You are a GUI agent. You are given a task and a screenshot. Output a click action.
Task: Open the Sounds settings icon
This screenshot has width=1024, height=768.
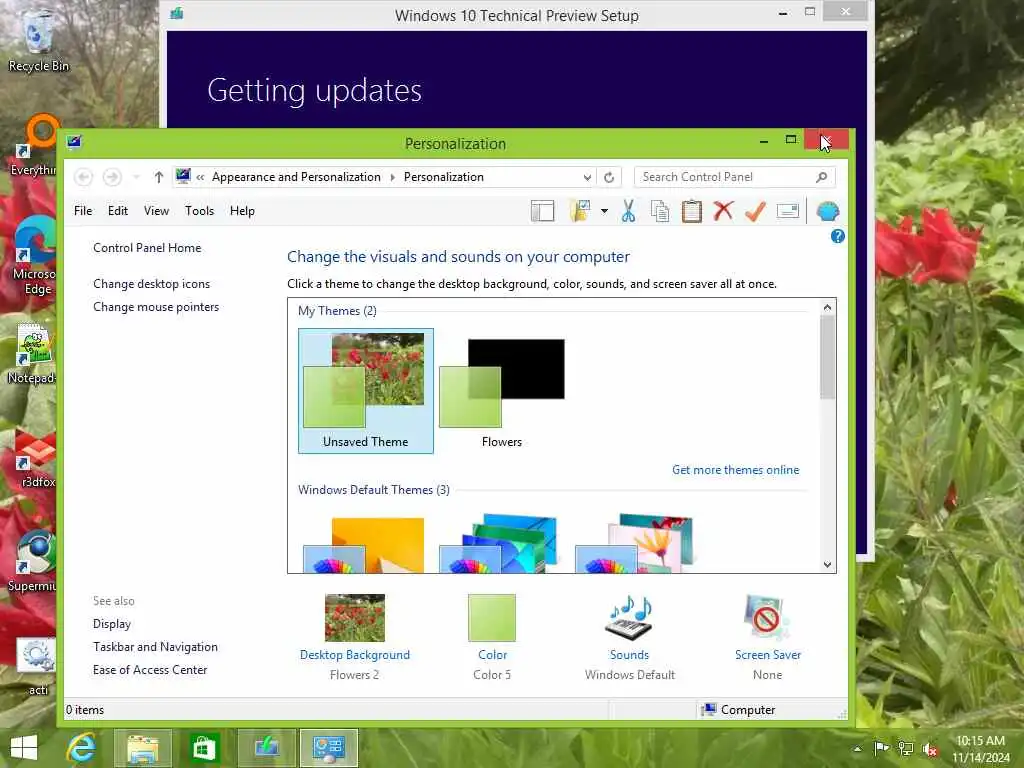point(630,618)
